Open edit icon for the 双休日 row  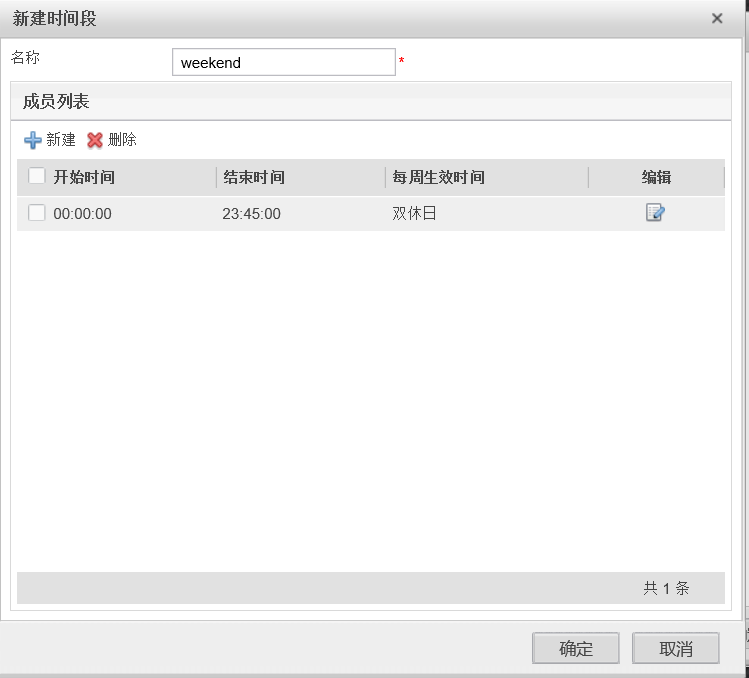[x=655, y=212]
